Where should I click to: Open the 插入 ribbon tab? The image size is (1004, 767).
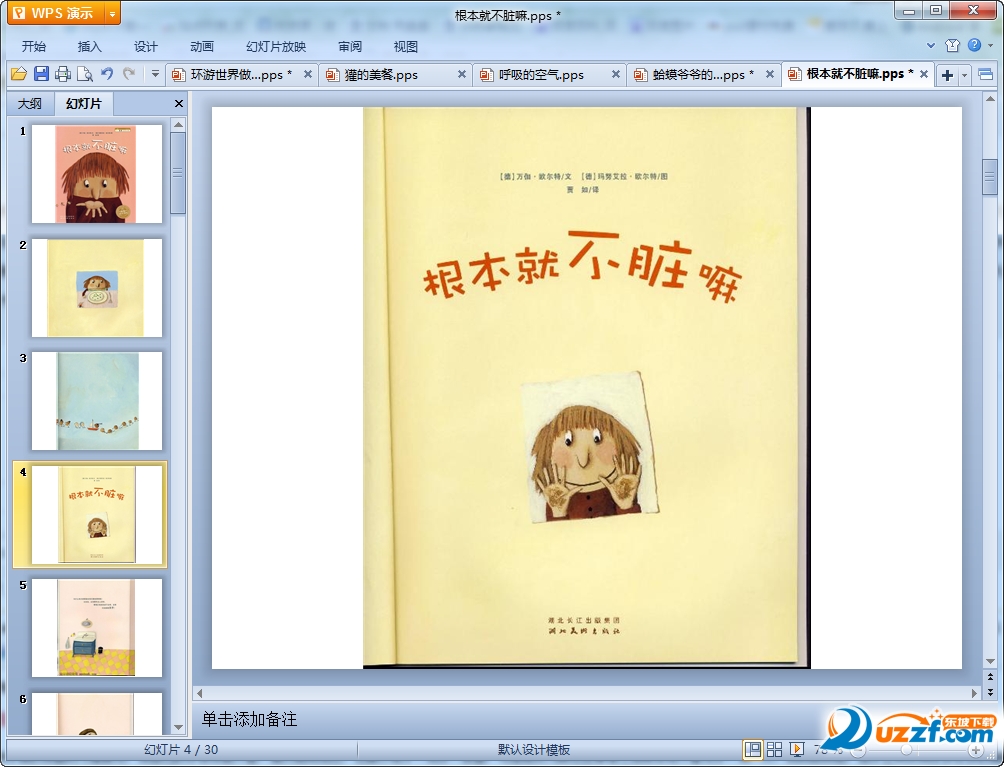click(x=89, y=46)
